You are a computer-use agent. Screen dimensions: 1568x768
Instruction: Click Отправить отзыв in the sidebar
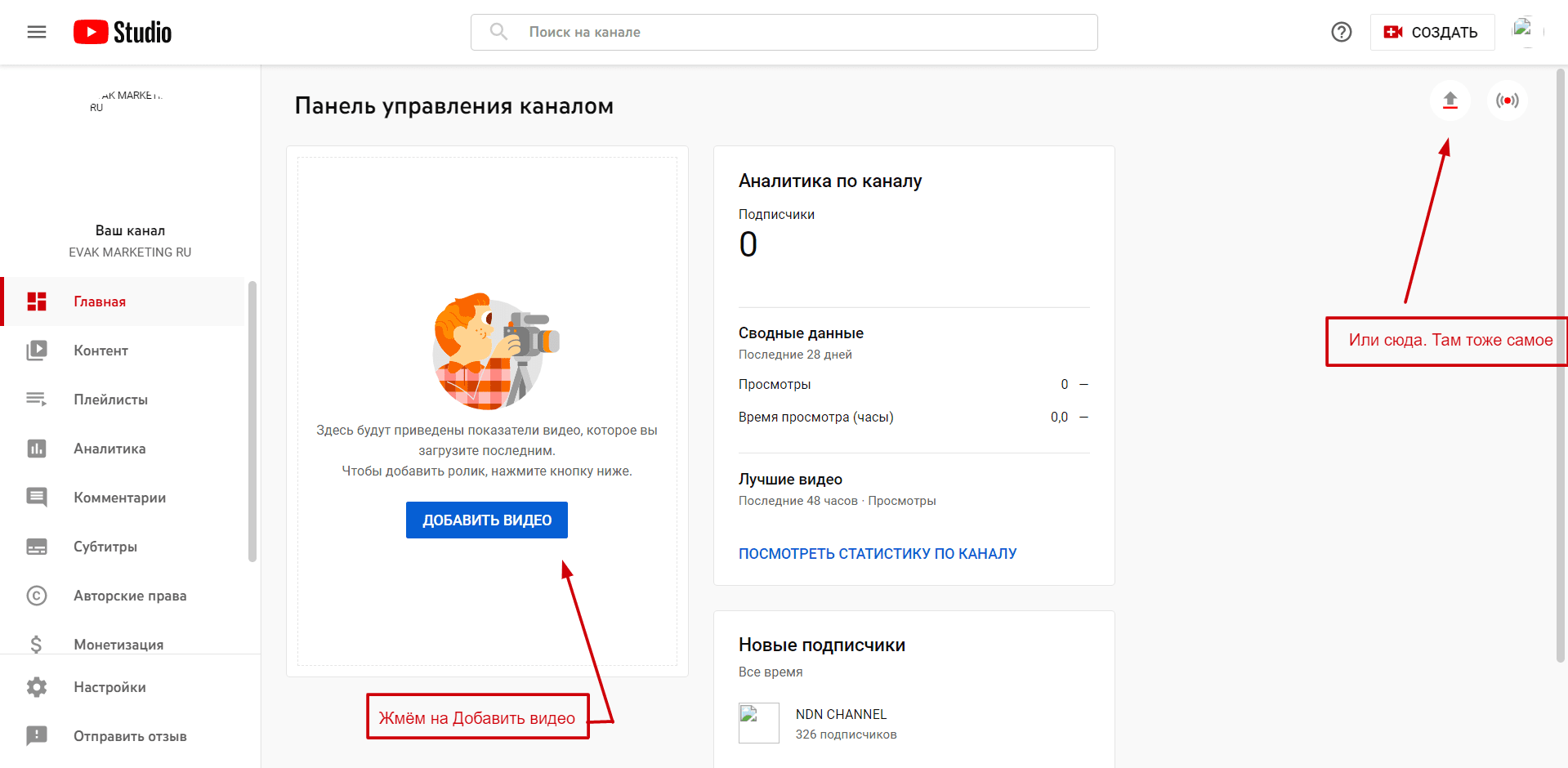coord(130,736)
